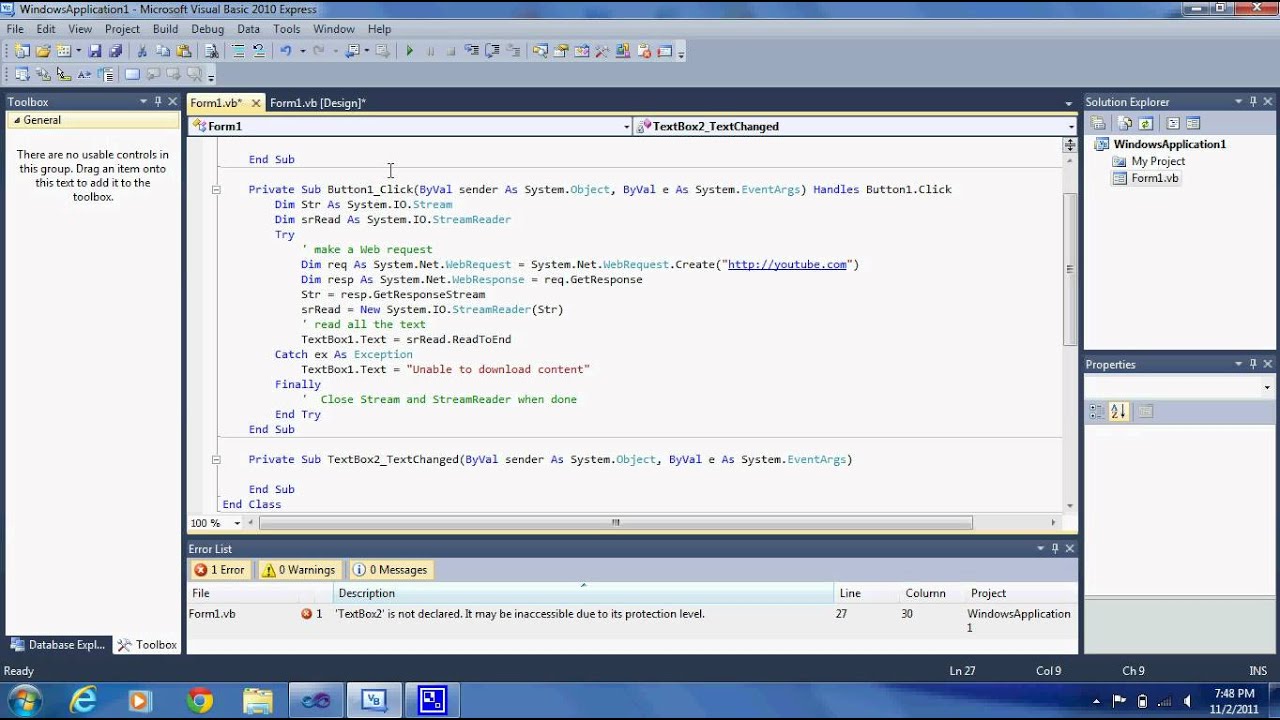Switch to the Form1.vb [Design]* tab
This screenshot has width=1280, height=720.
tap(318, 103)
